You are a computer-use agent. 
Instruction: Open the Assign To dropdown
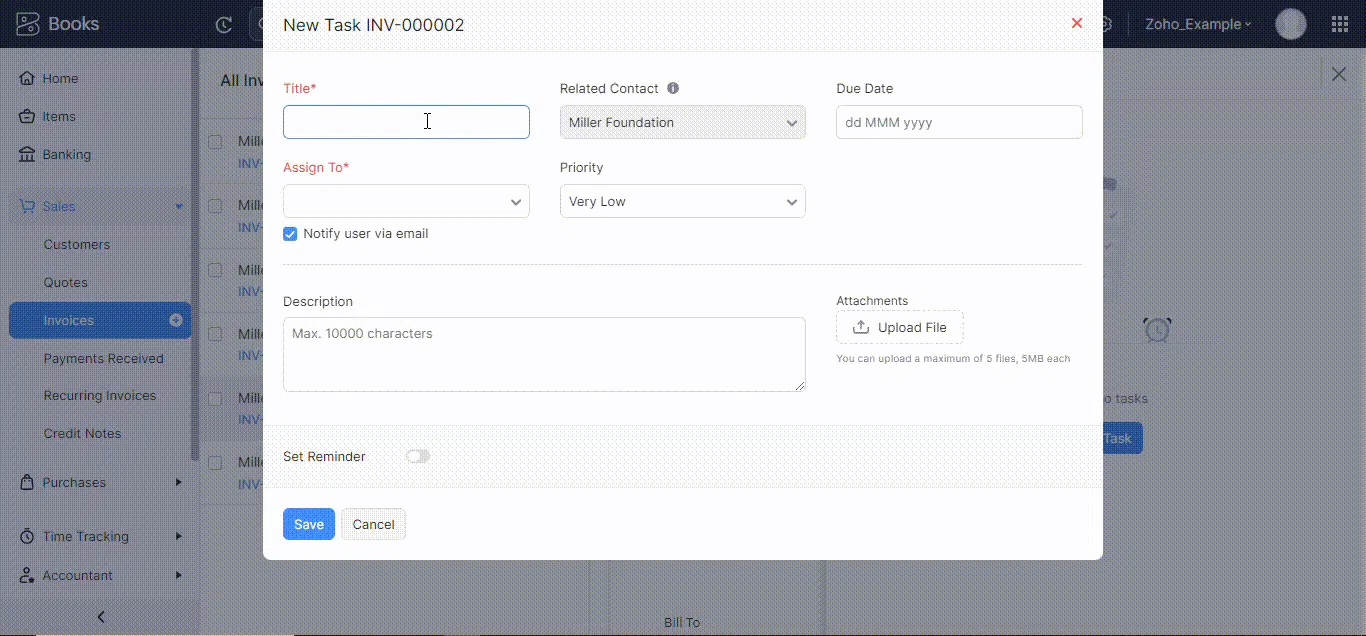pyautogui.click(x=406, y=202)
